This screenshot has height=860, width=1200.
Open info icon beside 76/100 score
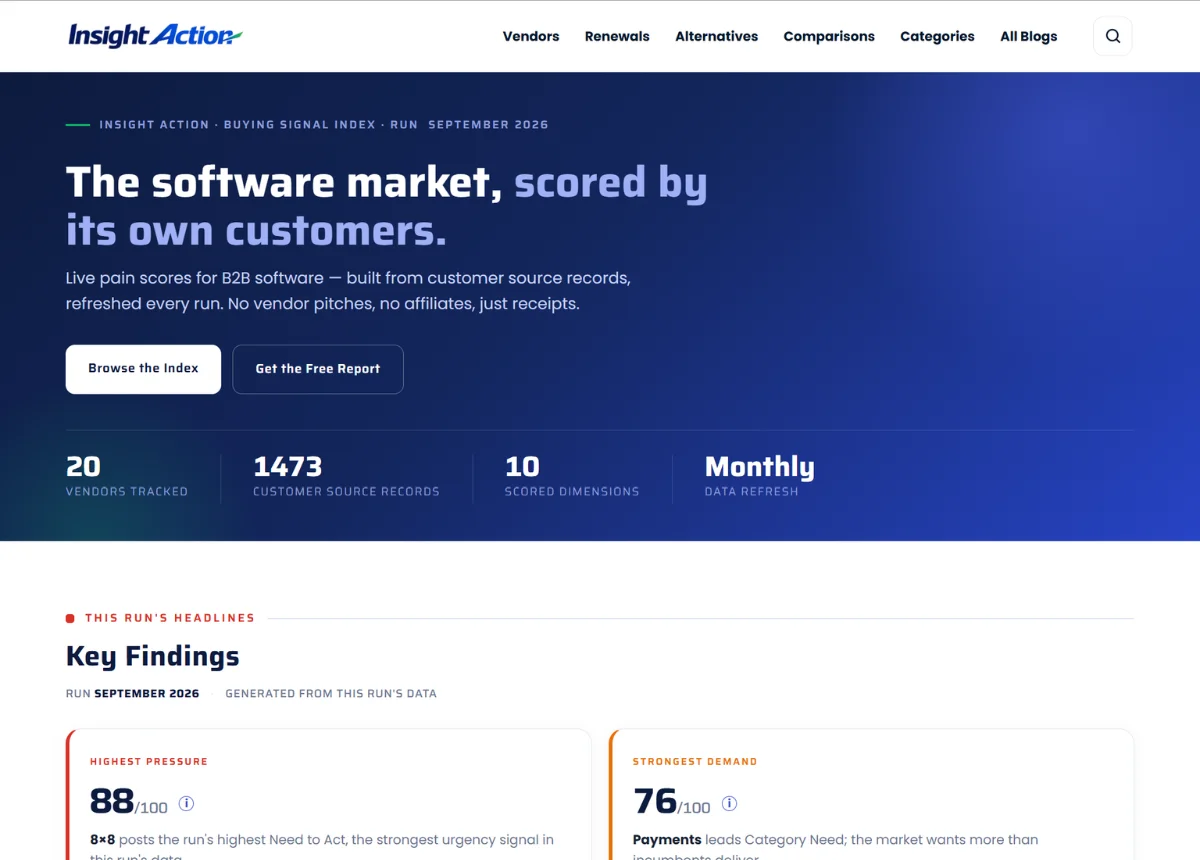click(729, 803)
